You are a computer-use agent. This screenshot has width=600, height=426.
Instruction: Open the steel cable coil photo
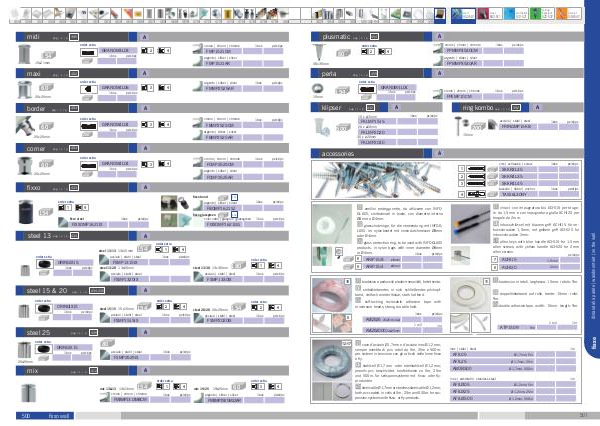point(331,360)
